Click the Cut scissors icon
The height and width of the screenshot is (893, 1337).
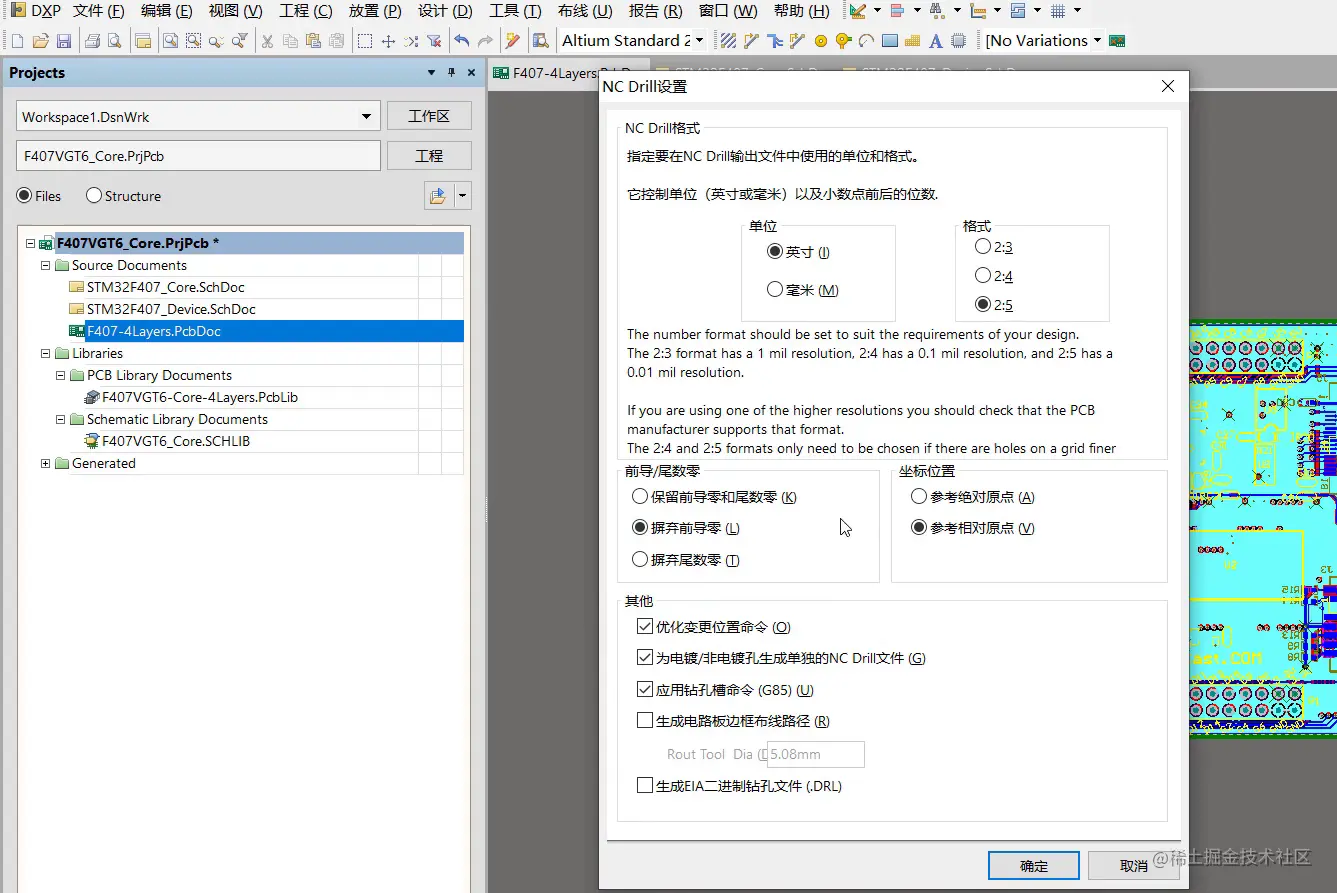267,41
